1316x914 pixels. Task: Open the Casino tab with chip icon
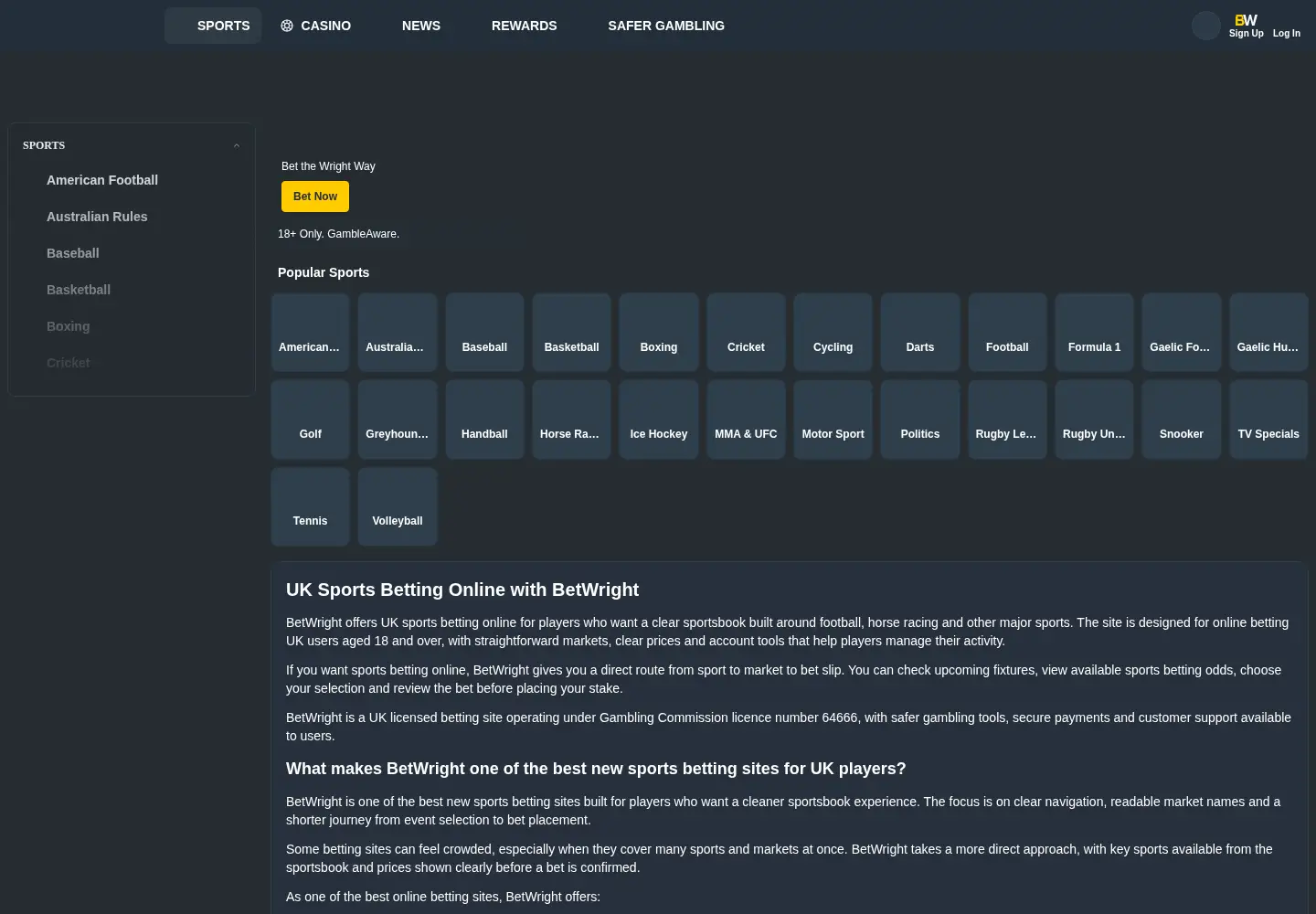(x=315, y=26)
